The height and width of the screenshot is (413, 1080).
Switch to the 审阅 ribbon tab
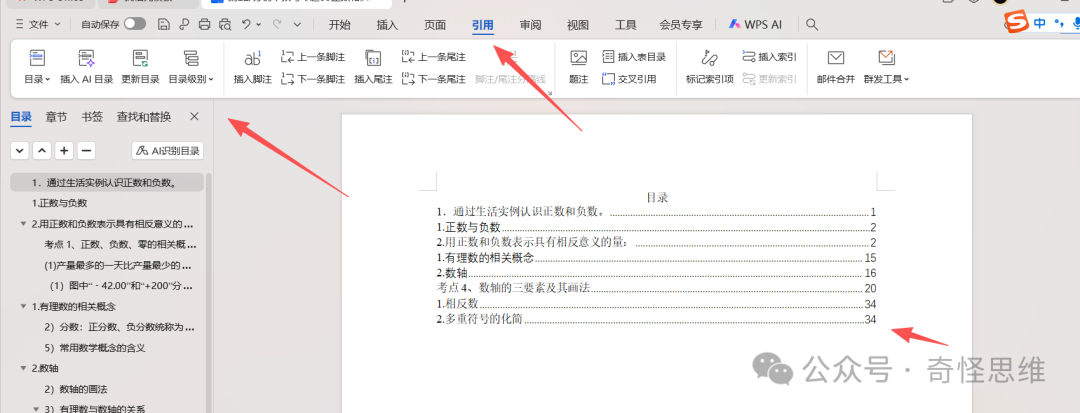pos(530,25)
